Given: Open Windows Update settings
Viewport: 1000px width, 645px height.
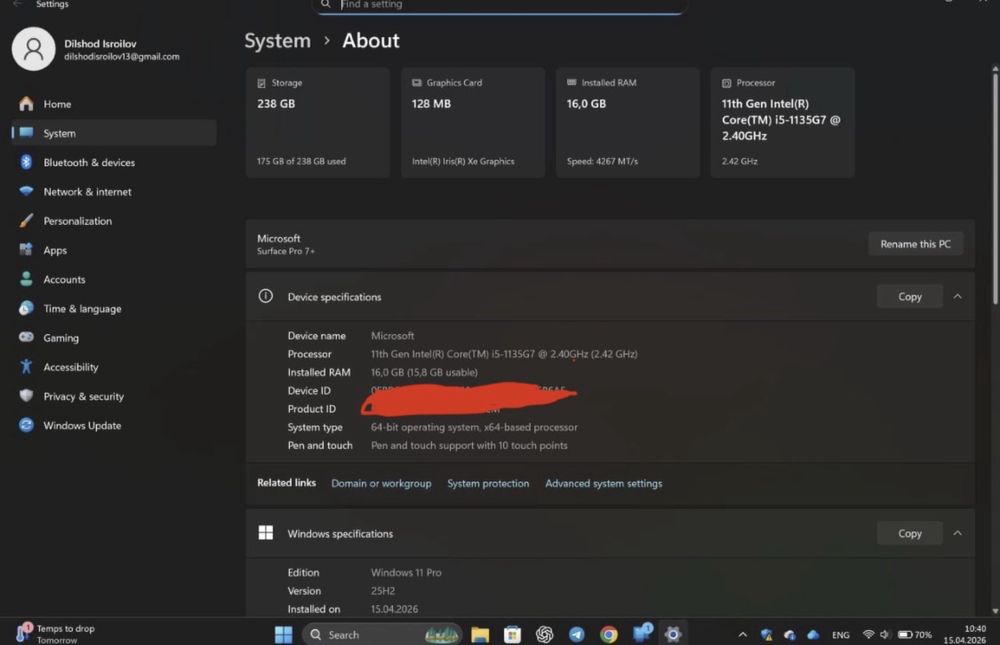Looking at the screenshot, I should pos(114,426).
